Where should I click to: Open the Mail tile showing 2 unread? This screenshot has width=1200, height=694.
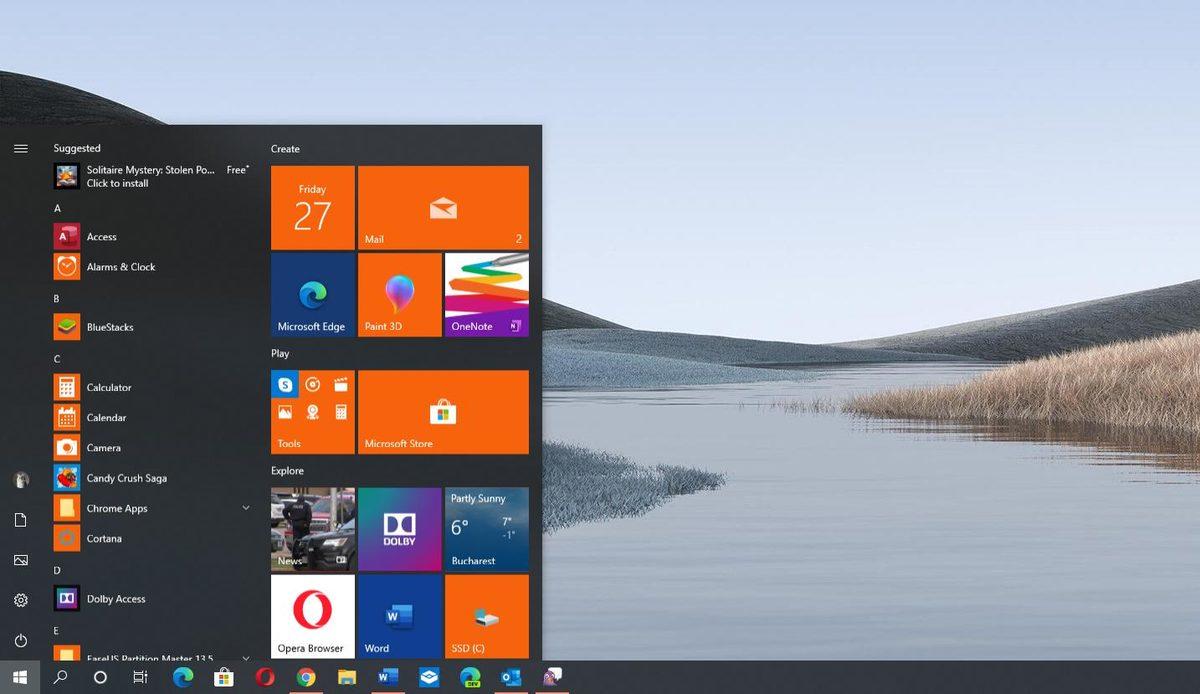point(443,206)
